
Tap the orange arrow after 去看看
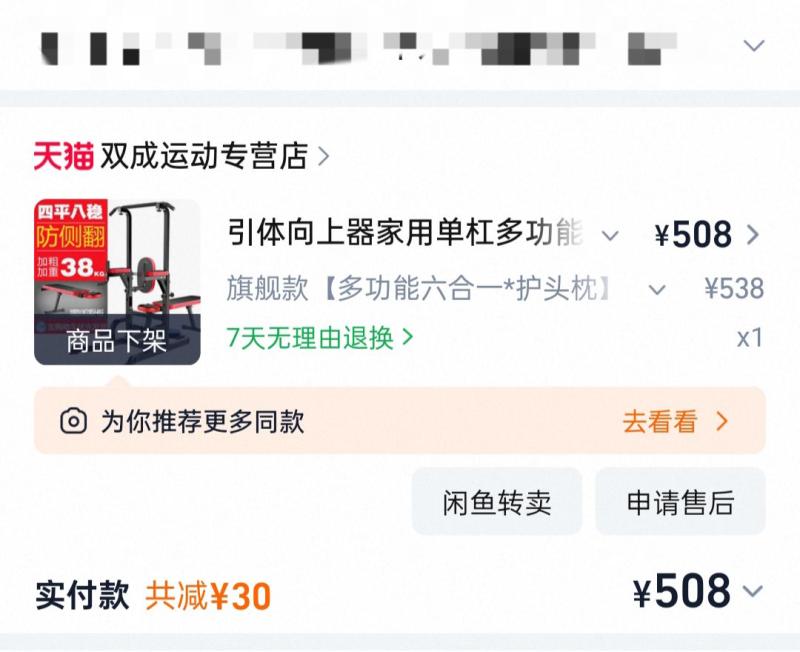(722, 421)
